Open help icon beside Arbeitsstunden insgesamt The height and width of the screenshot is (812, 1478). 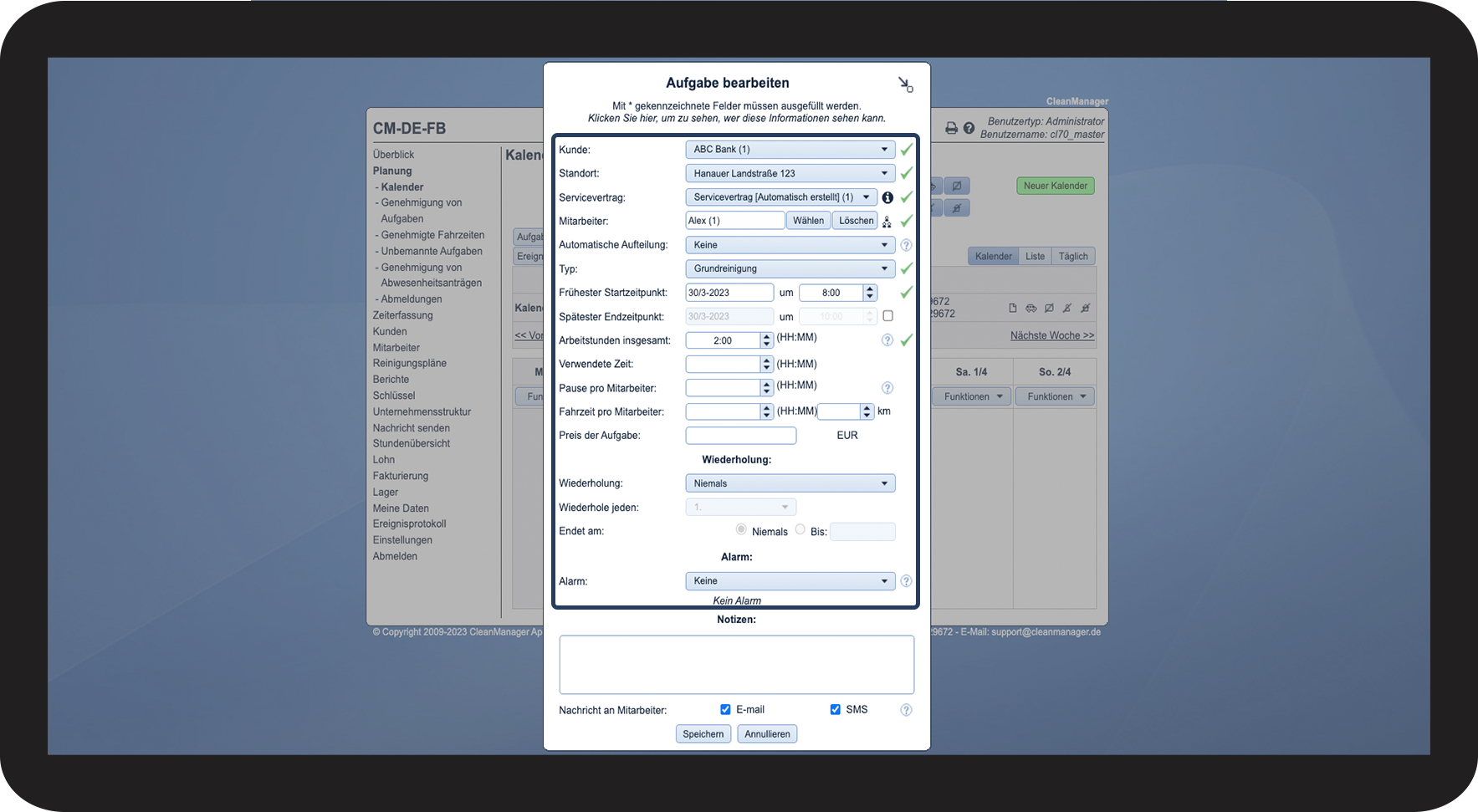(887, 340)
